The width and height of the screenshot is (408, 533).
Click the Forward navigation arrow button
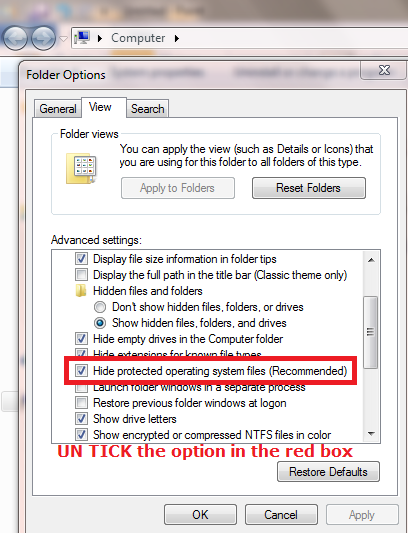[x=43, y=38]
